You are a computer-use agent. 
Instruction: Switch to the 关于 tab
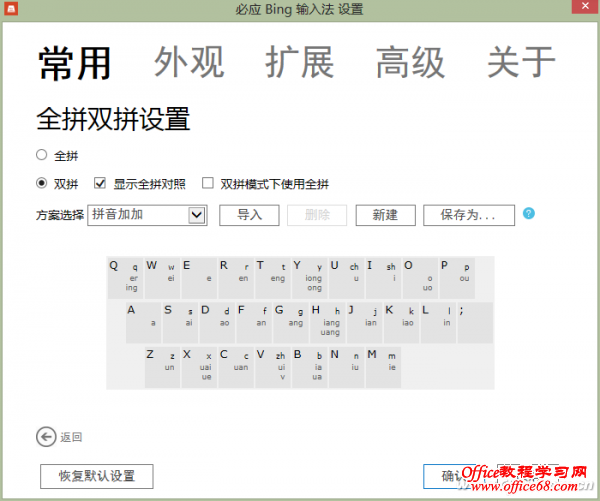(521, 62)
